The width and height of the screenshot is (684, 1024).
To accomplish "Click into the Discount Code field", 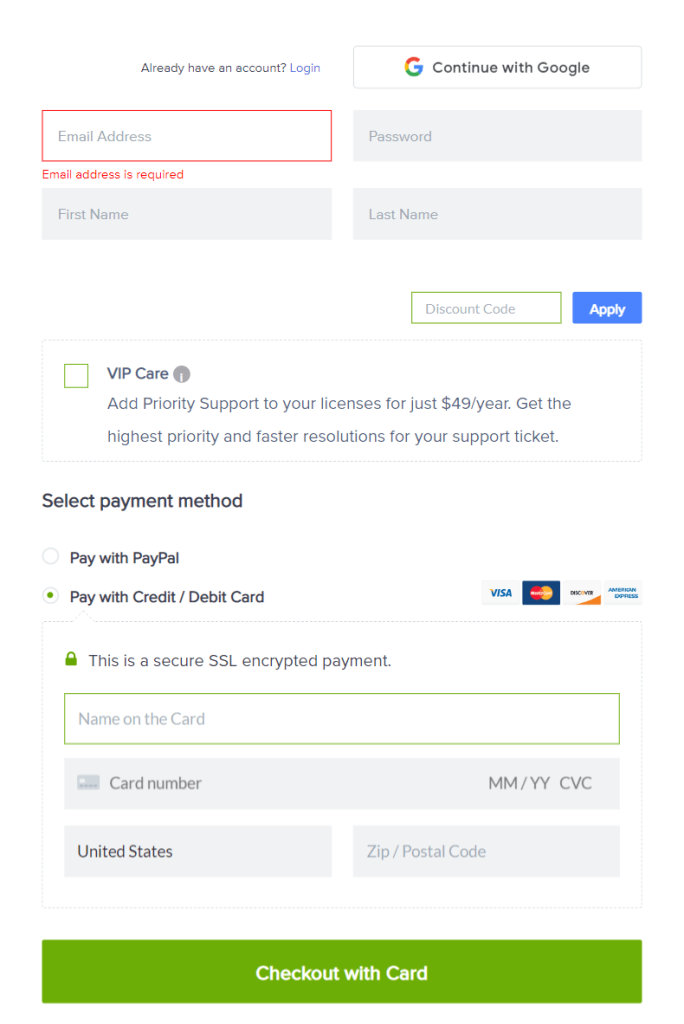I will point(486,308).
